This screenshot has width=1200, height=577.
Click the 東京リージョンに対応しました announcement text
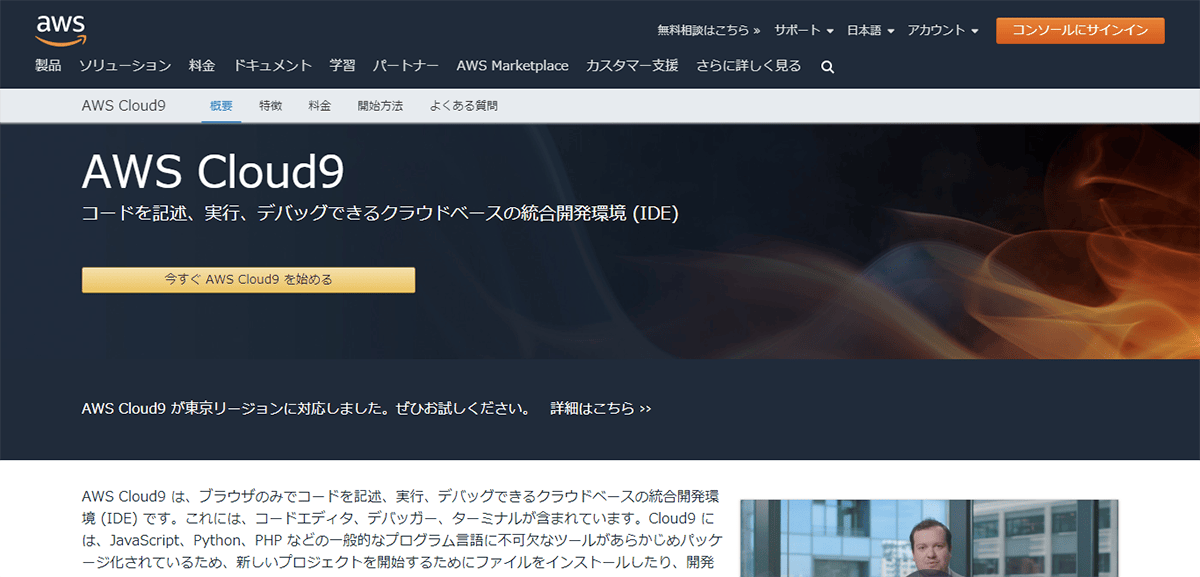point(306,409)
